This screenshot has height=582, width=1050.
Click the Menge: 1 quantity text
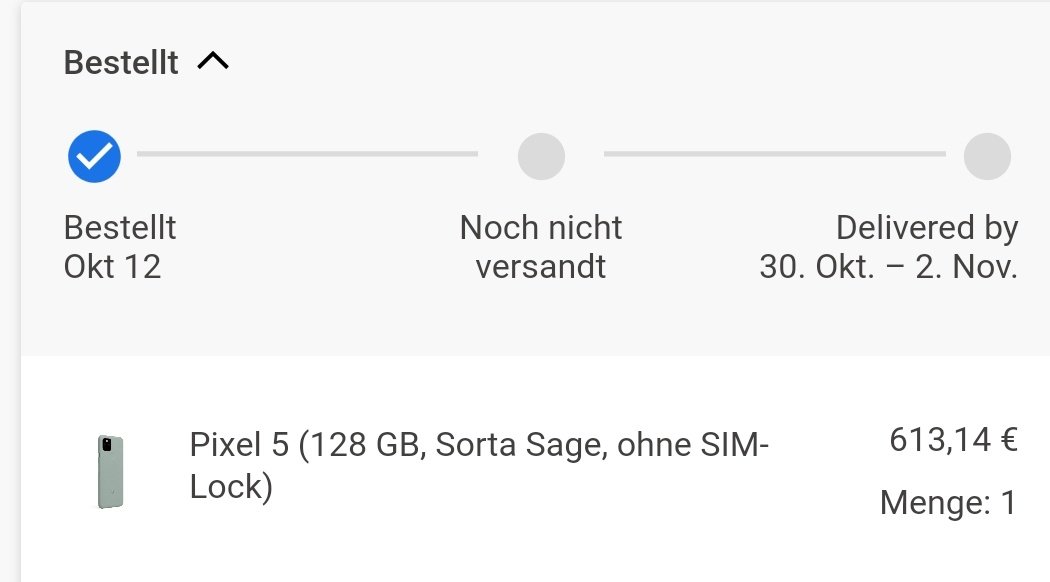click(x=948, y=502)
